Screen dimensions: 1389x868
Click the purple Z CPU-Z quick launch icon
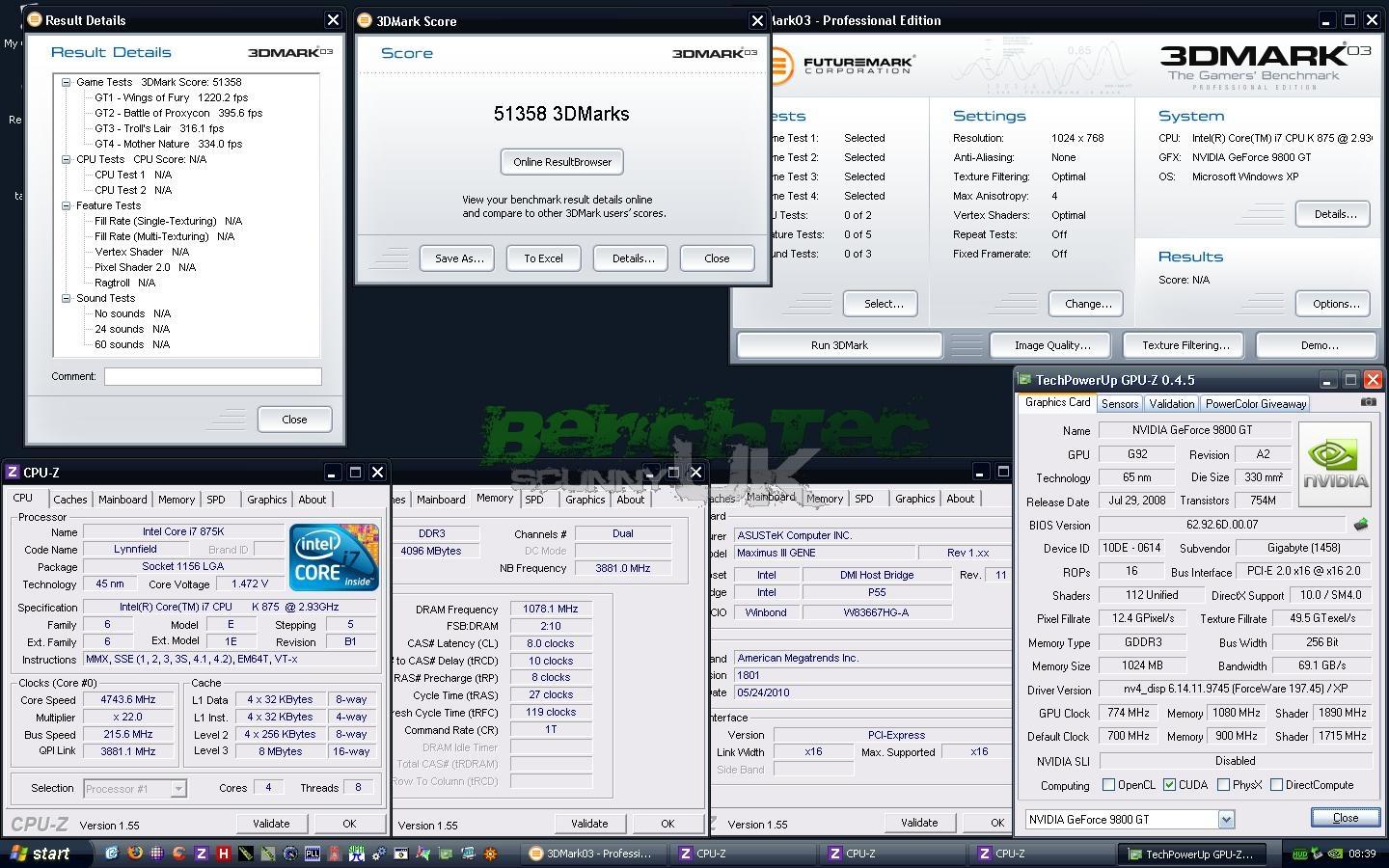pos(201,853)
